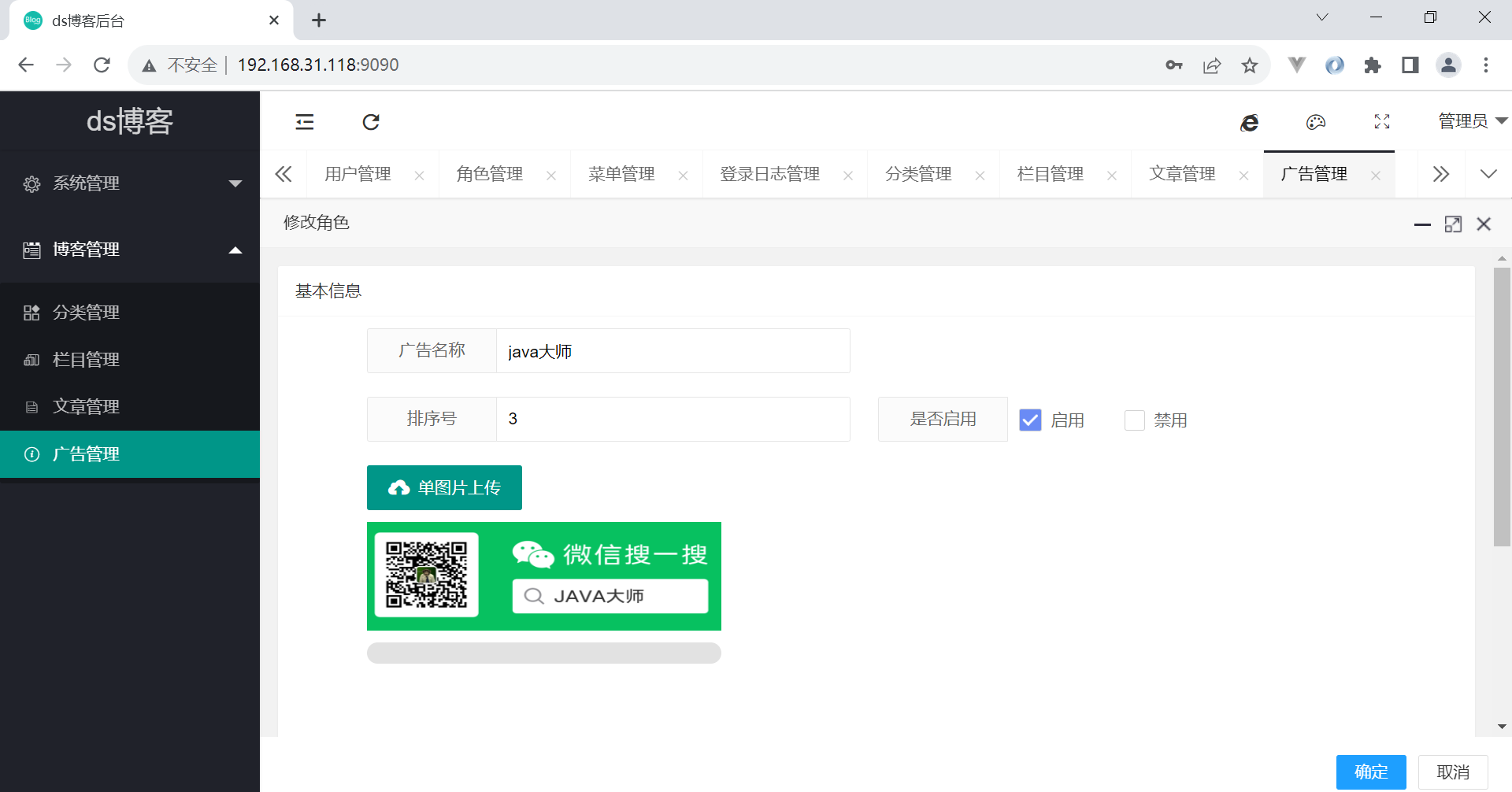The image size is (1512, 792).
Task: Refresh the current page via toolbar reload icon
Action: (x=371, y=122)
